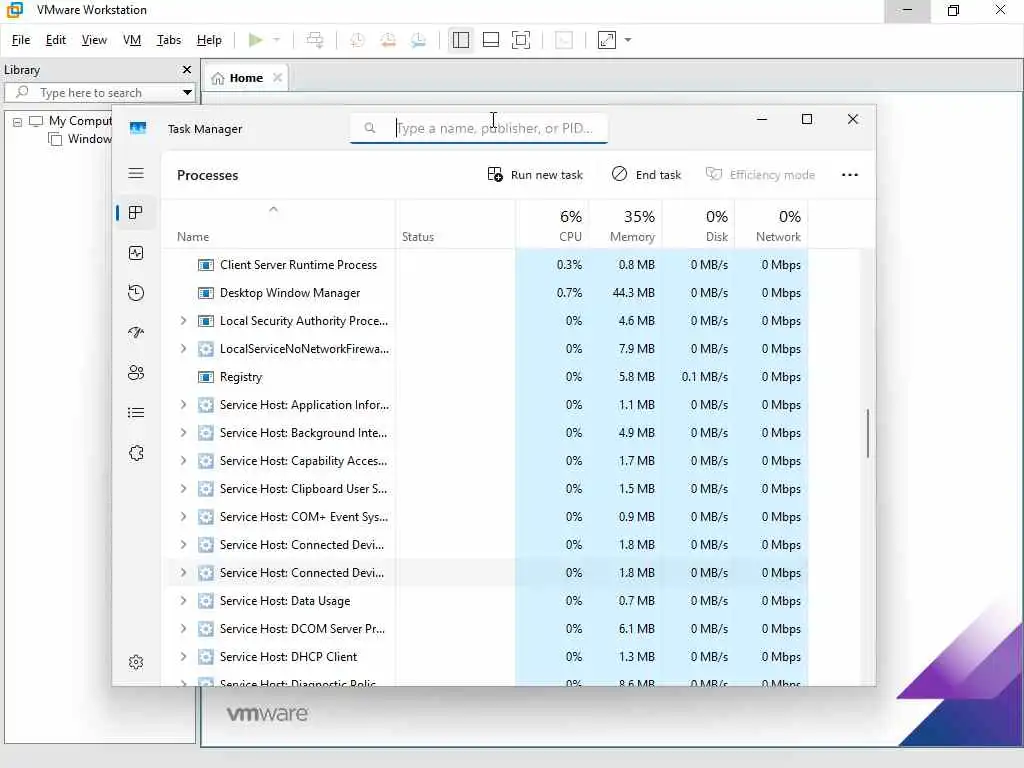The width and height of the screenshot is (1024, 768).
Task: Open the Performance page in Task Manager
Action: (136, 253)
